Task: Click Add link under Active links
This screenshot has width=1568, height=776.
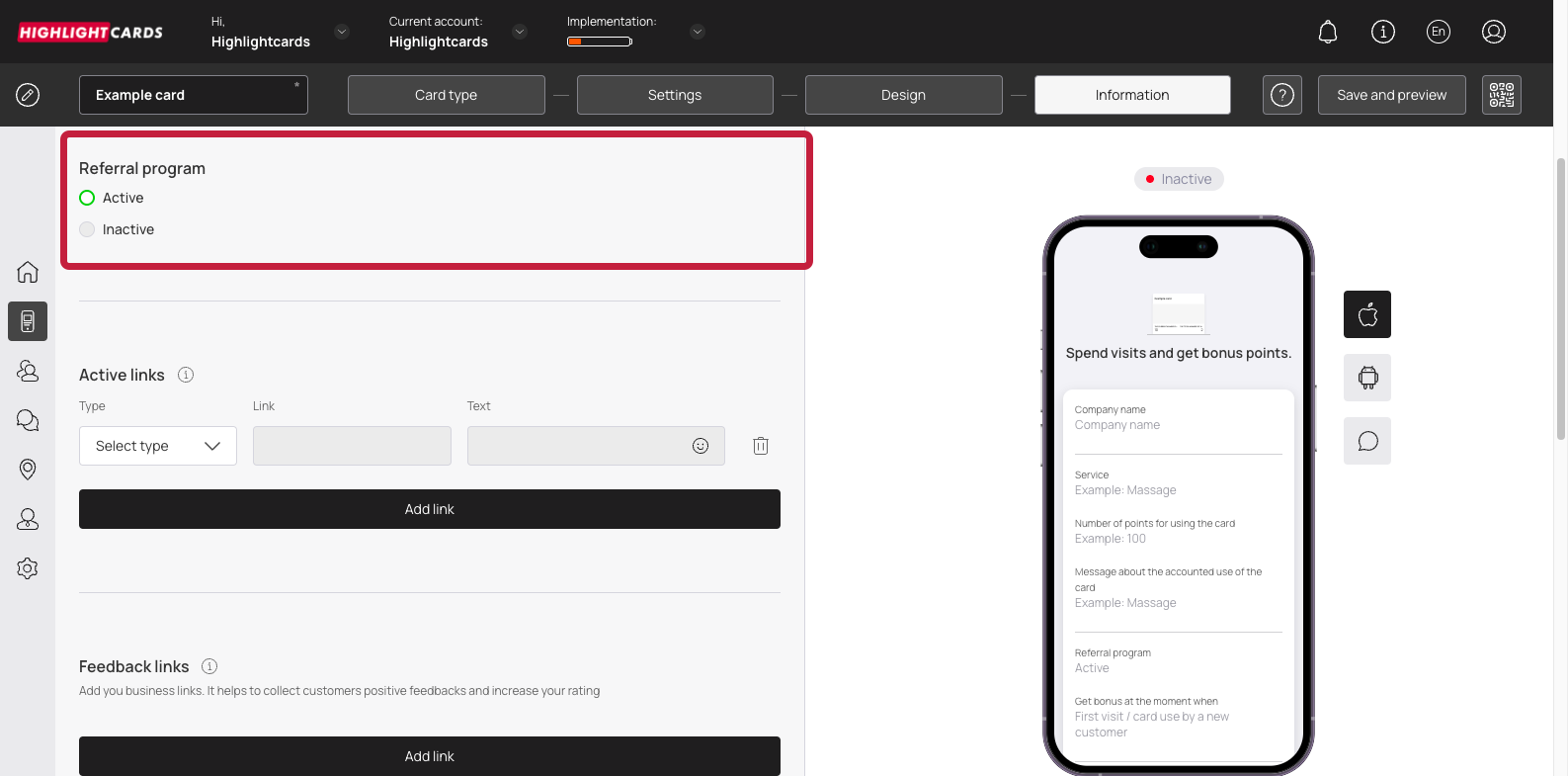Action: (430, 509)
